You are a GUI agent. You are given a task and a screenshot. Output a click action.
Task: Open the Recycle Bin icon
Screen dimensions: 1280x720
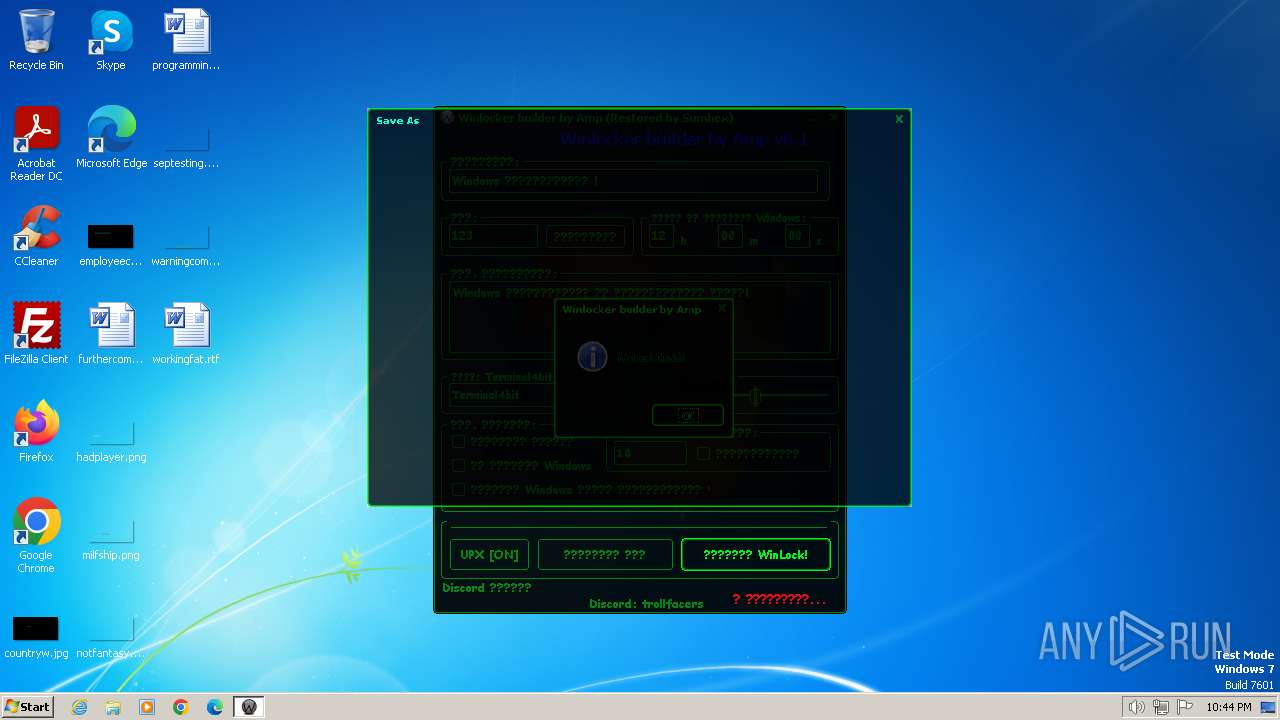[x=36, y=41]
